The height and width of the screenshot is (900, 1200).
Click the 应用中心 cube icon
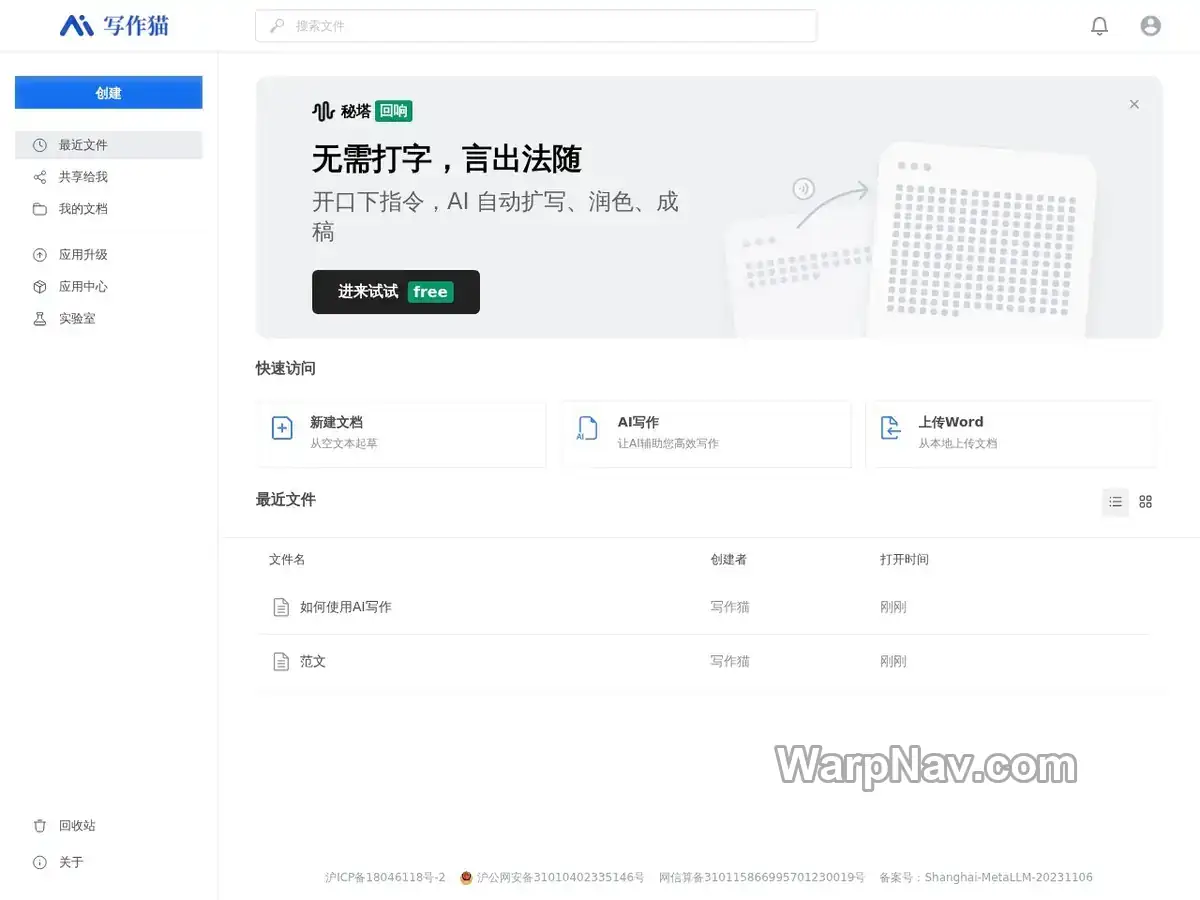(40, 287)
